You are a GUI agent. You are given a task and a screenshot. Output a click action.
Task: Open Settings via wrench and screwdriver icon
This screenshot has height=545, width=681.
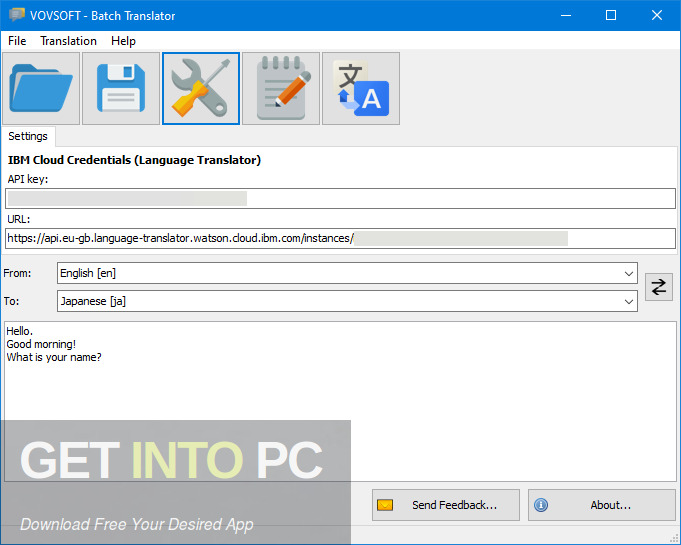(201, 89)
